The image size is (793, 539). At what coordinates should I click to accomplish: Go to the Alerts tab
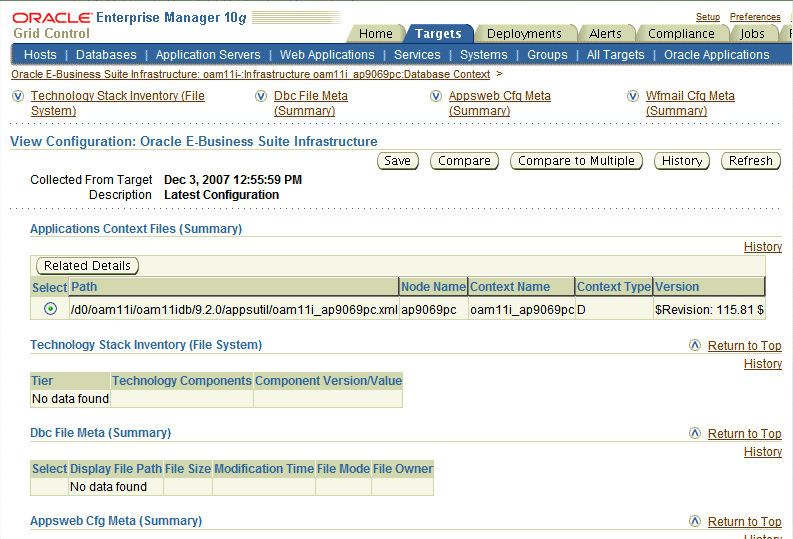605,34
